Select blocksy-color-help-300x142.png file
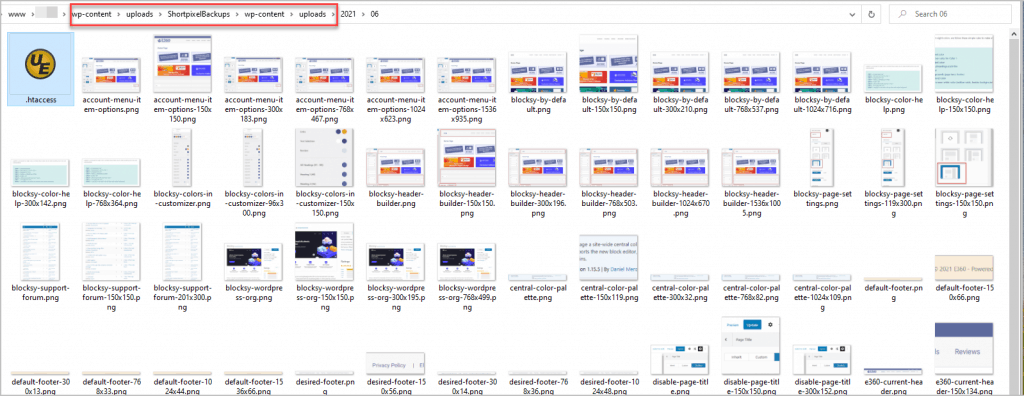Viewport: 1024px width, 396px height. pyautogui.click(x=40, y=173)
